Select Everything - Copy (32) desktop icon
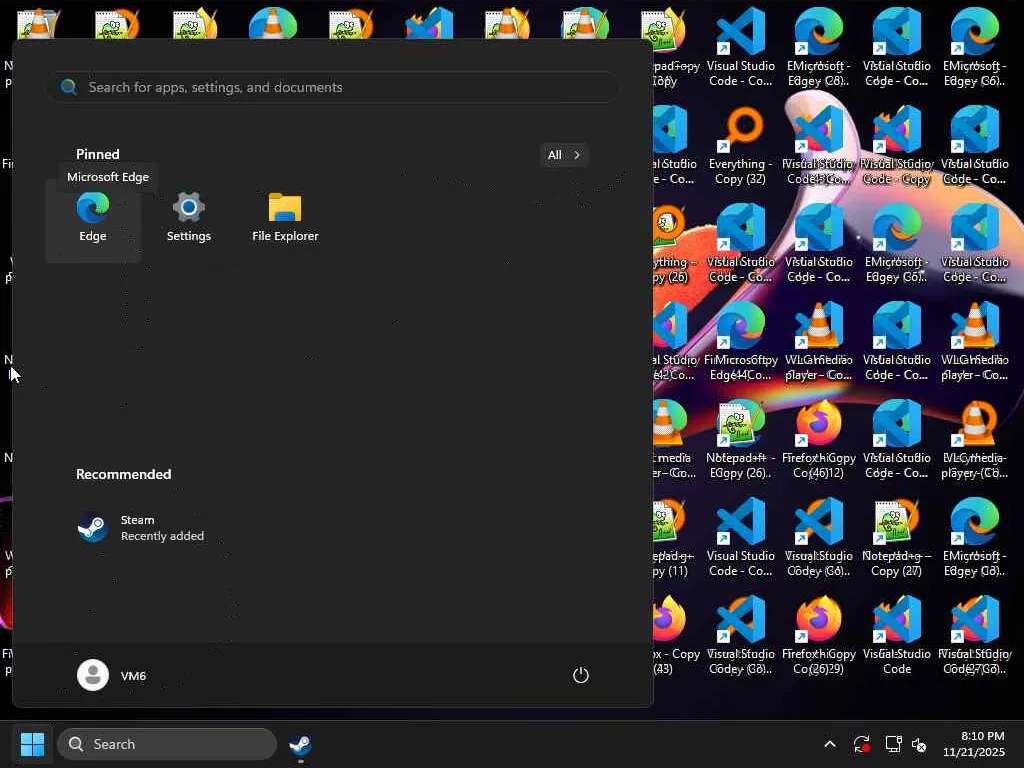1024x768 pixels. (741, 146)
